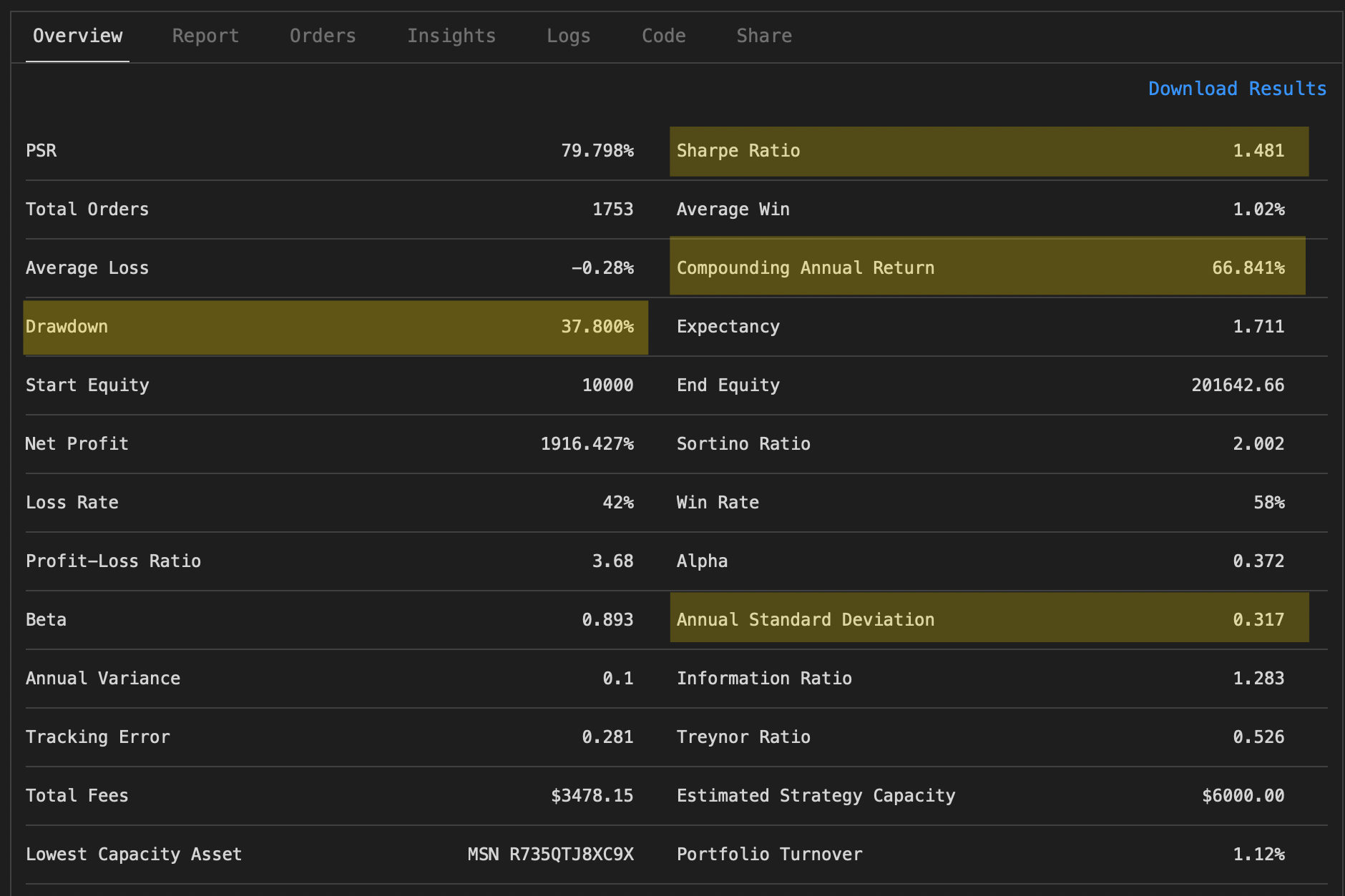This screenshot has height=896, width=1345.
Task: Open the Orders tab
Action: click(323, 36)
